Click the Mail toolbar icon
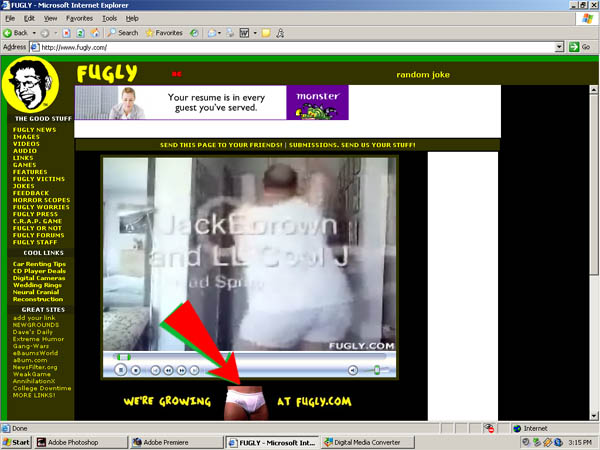This screenshot has width=600, height=450. pos(212,33)
